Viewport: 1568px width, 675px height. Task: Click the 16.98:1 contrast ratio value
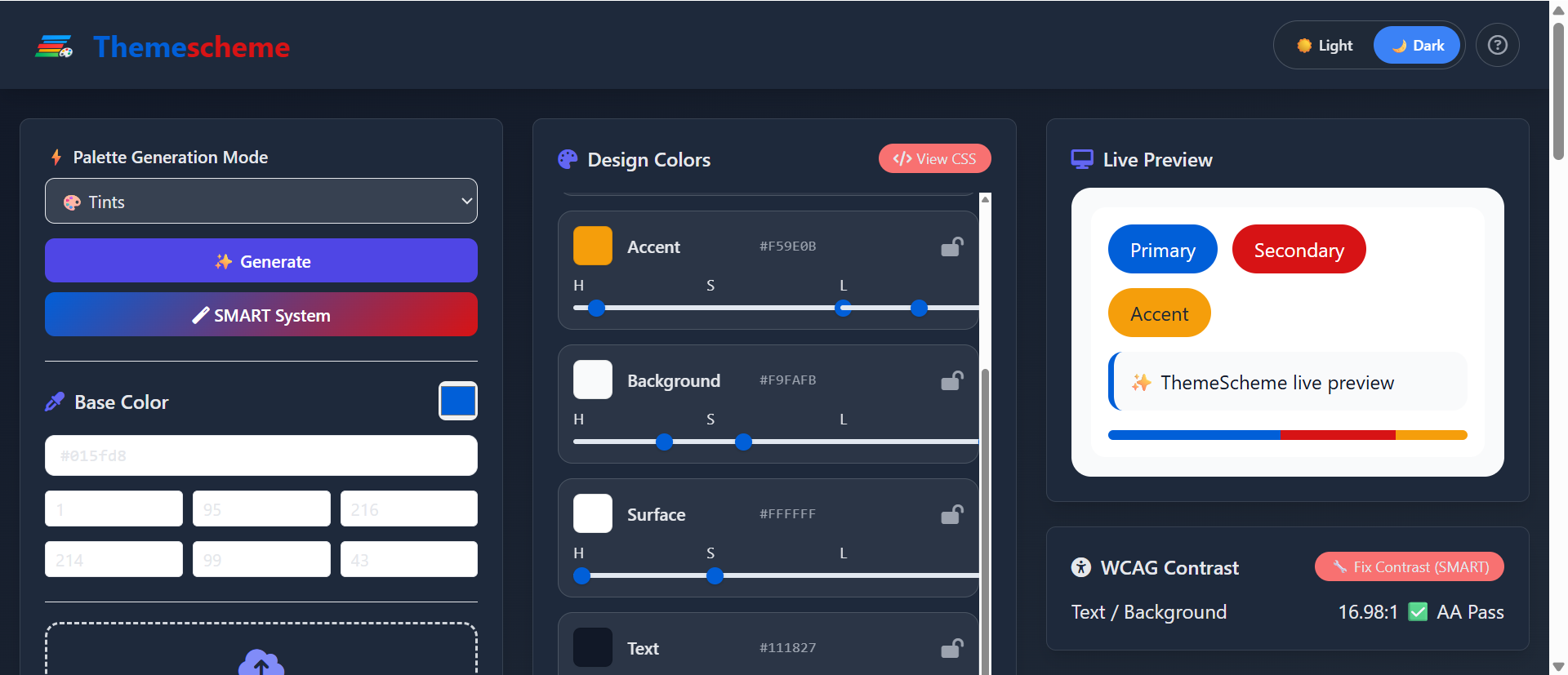coord(1368,612)
